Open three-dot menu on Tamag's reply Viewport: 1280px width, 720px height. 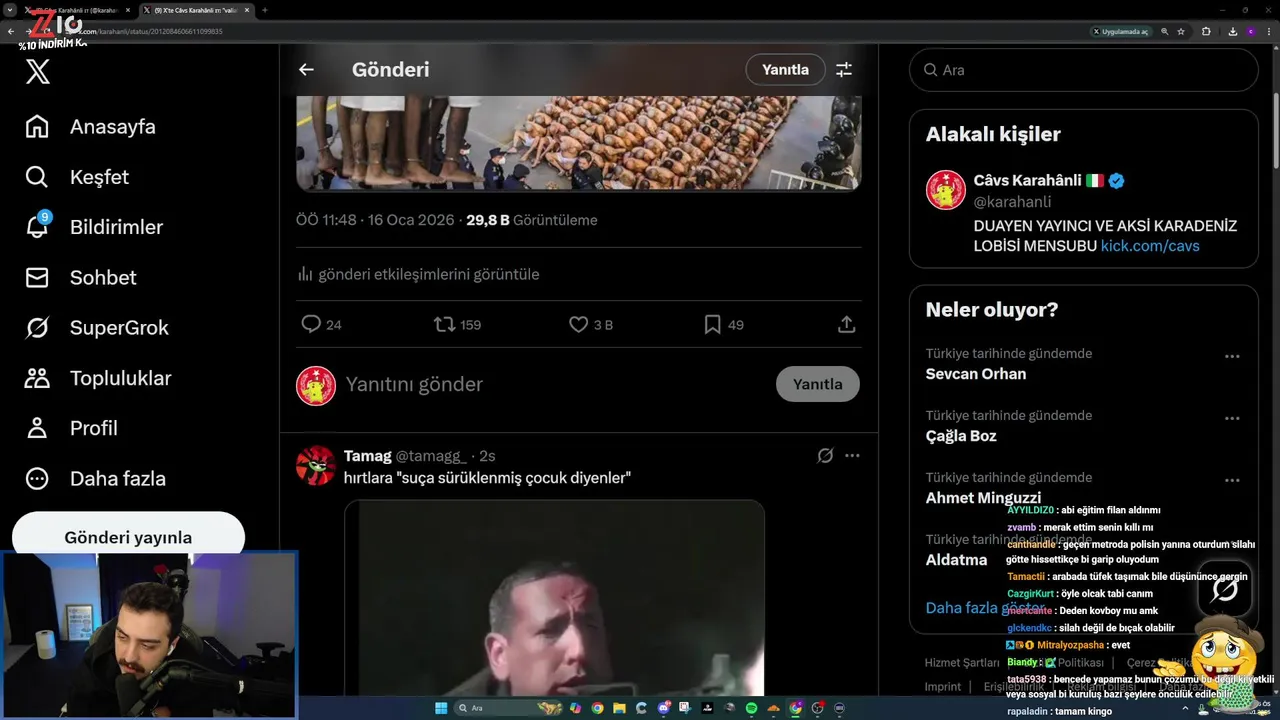(852, 456)
